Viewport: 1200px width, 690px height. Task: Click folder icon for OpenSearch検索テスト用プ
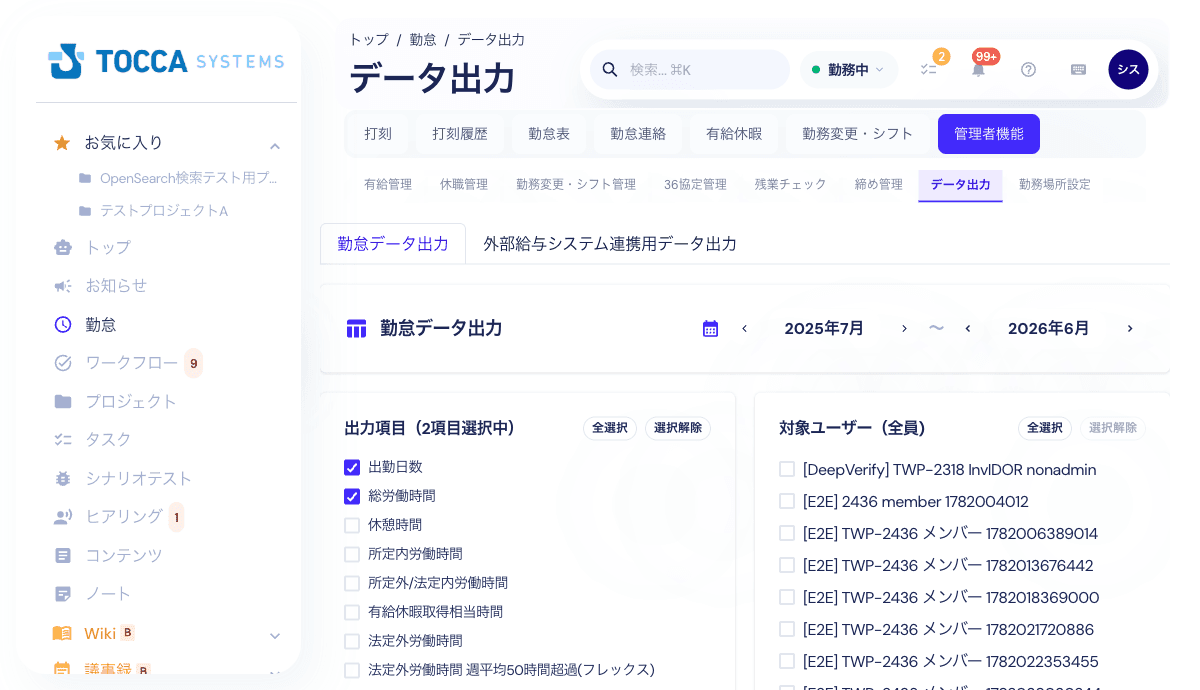coord(85,178)
